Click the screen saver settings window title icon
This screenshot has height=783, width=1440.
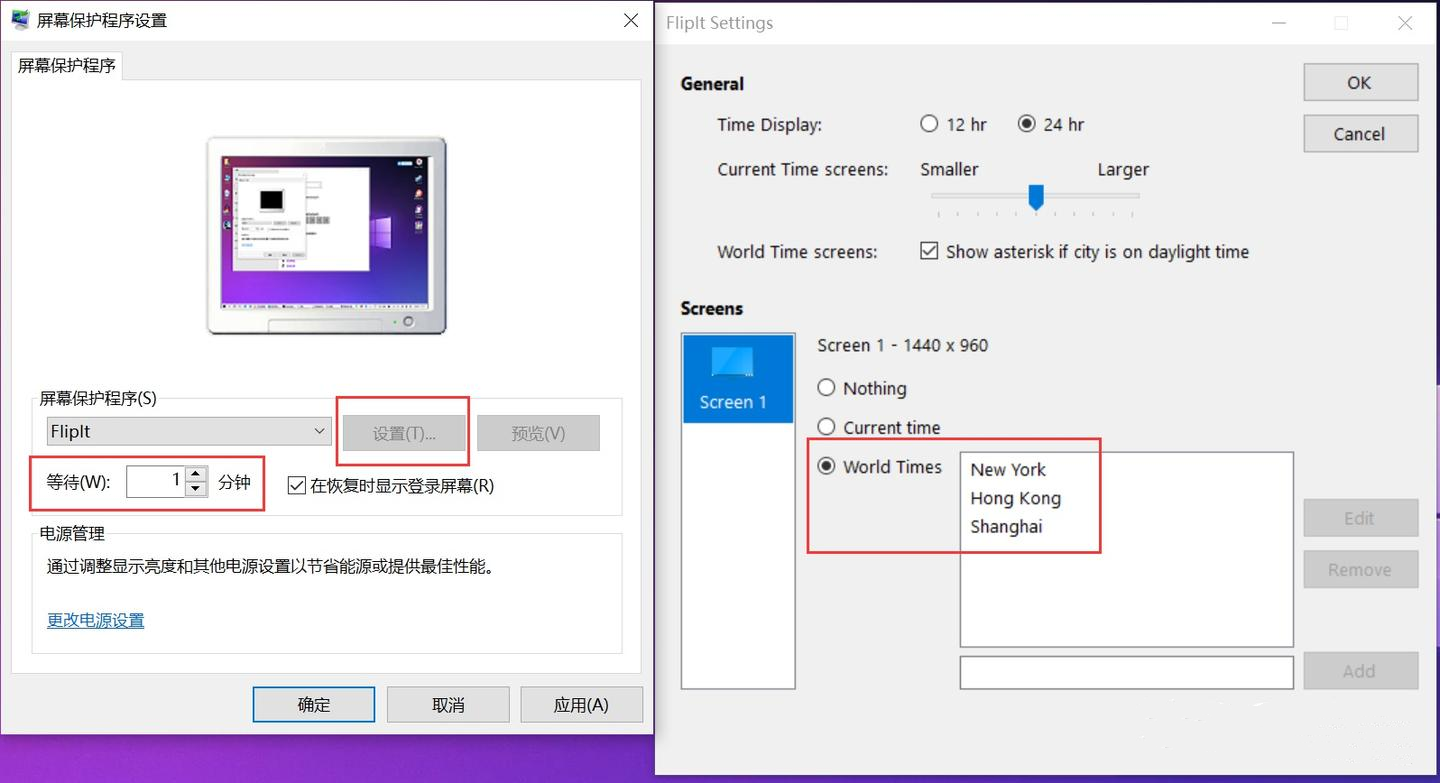[20, 20]
